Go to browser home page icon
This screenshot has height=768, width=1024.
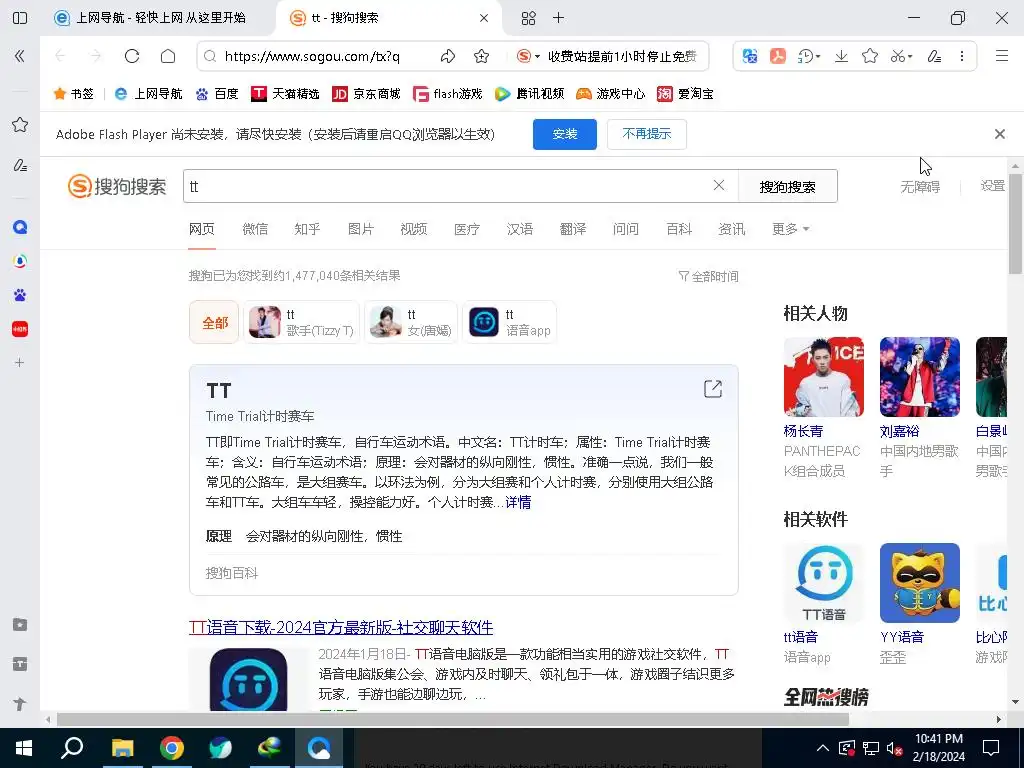pyautogui.click(x=168, y=56)
